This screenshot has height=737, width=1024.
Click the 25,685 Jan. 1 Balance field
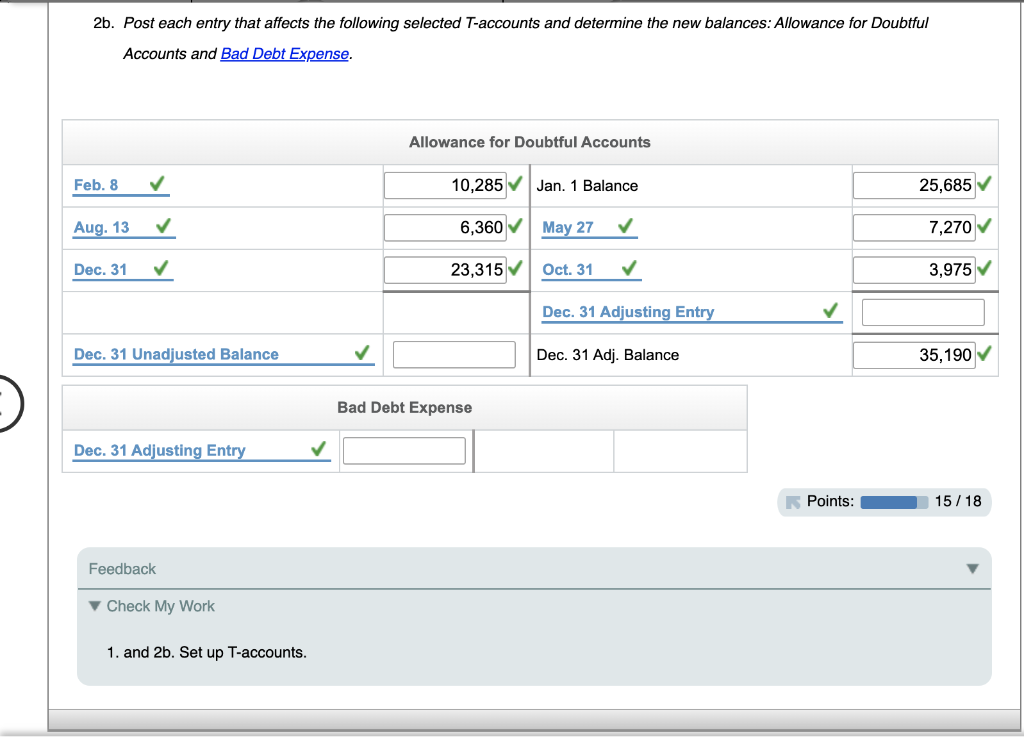tap(914, 185)
